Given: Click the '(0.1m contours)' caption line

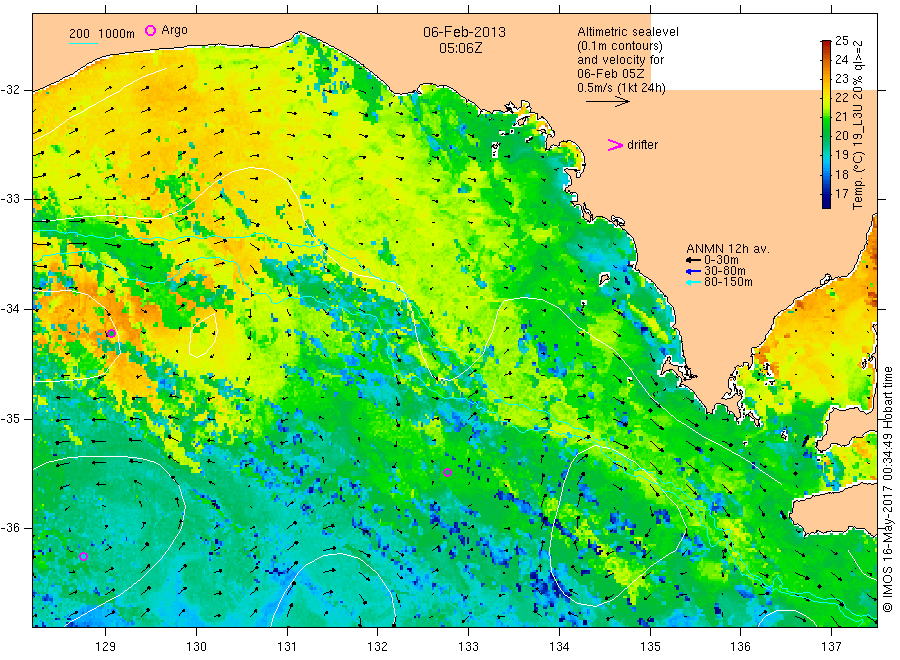Looking at the screenshot, I should coord(619,46).
